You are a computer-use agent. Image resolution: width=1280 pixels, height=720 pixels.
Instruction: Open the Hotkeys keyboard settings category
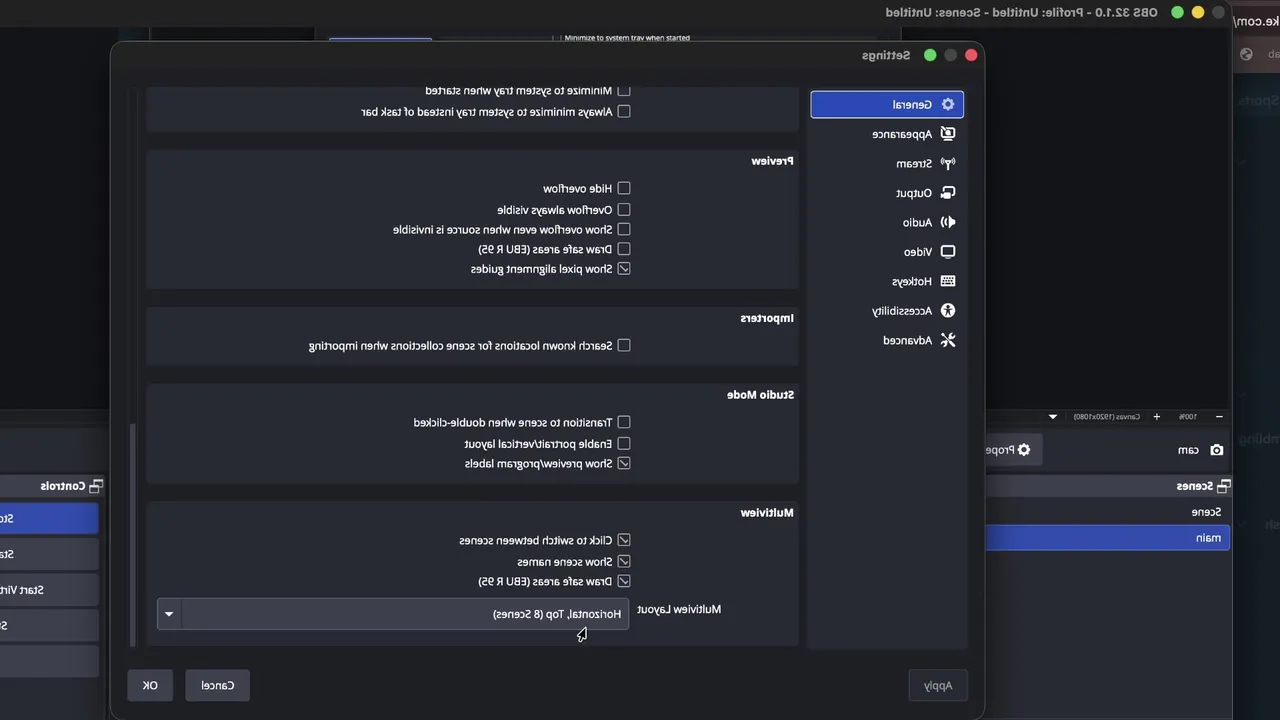click(x=924, y=282)
